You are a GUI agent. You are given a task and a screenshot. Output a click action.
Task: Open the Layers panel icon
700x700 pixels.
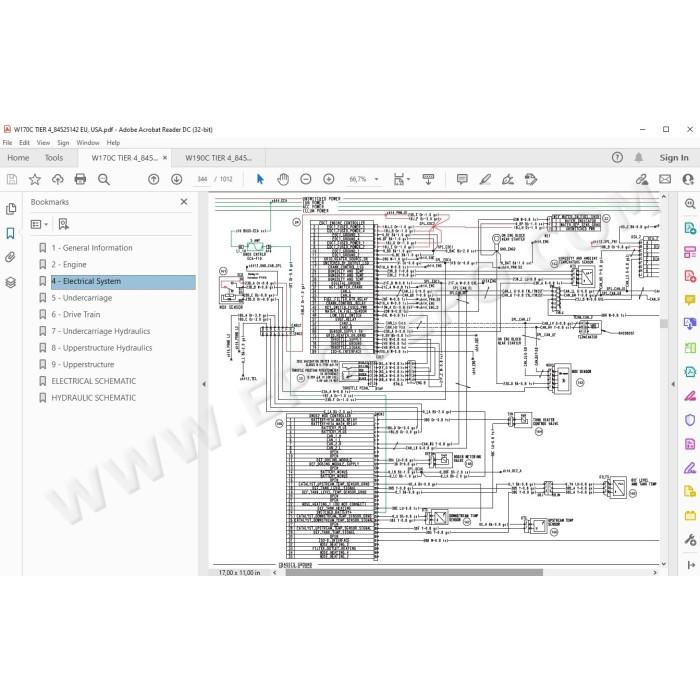(10, 282)
